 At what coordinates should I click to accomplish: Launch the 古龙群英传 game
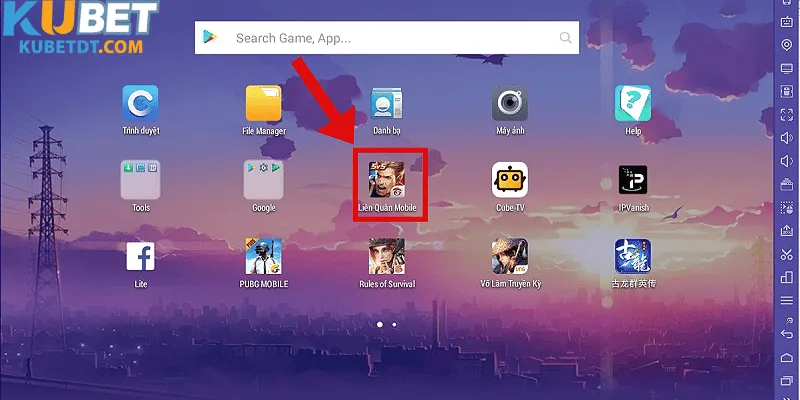(633, 256)
